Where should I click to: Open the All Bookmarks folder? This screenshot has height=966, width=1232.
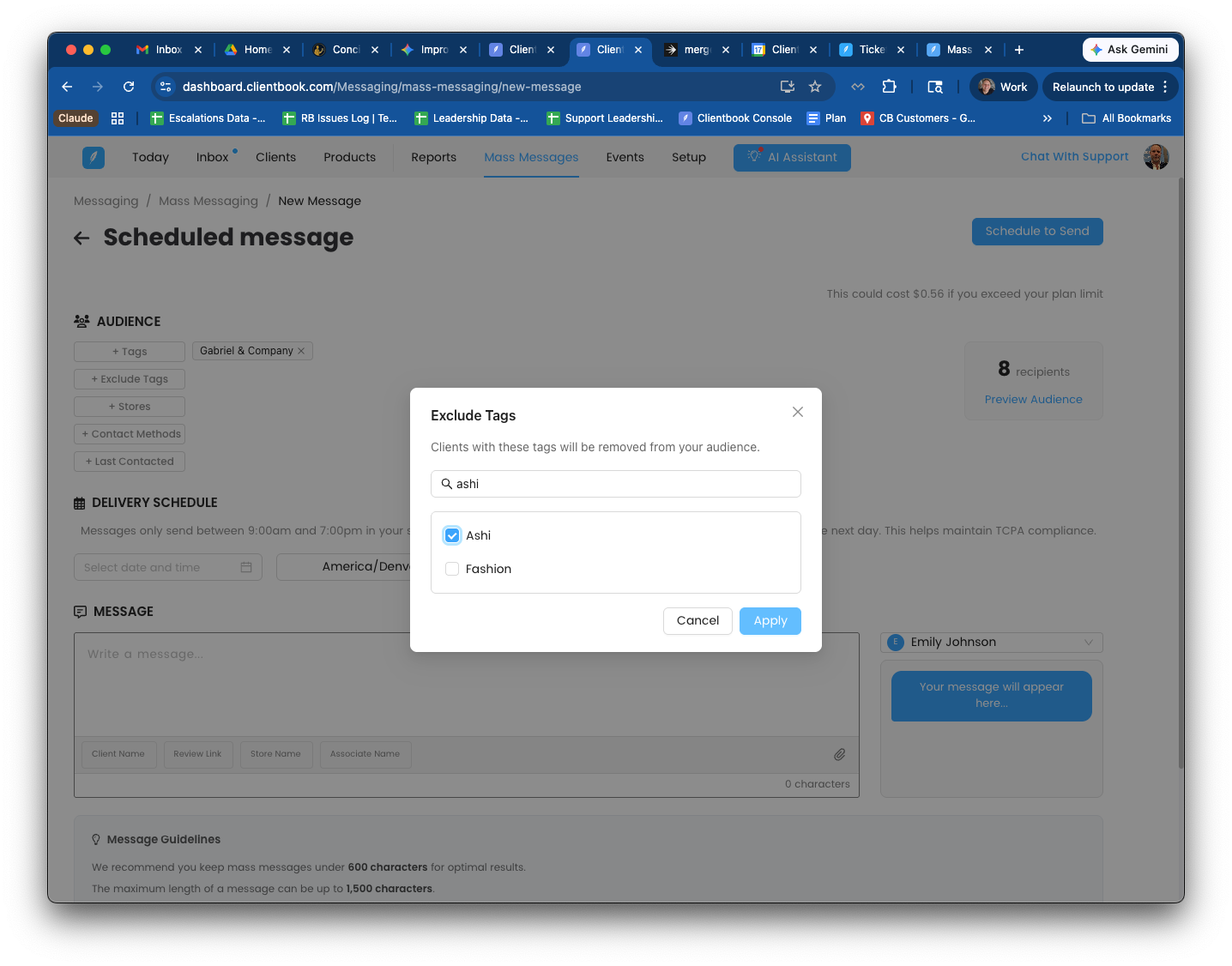1126,118
